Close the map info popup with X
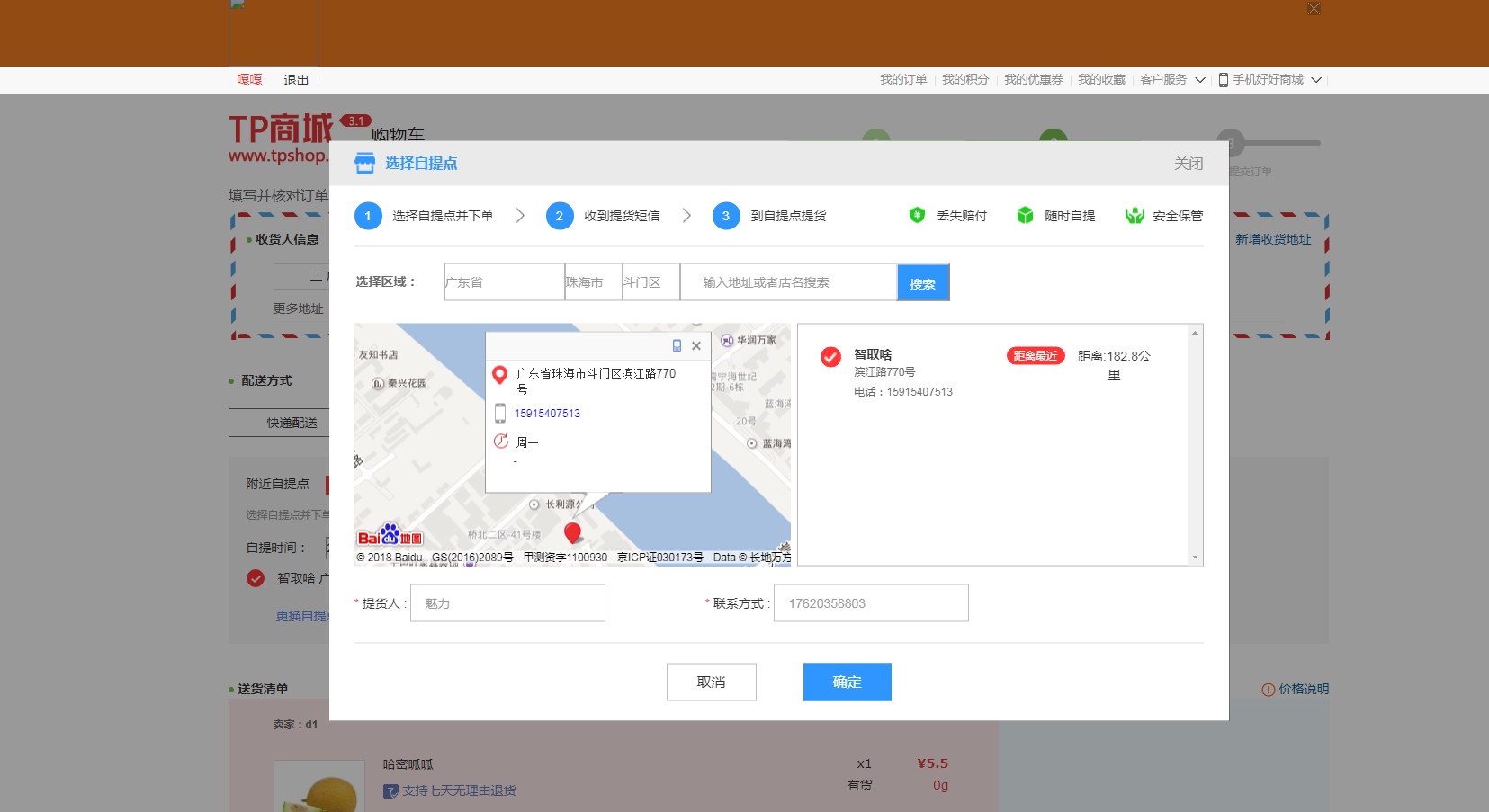Image resolution: width=1489 pixels, height=812 pixels. coord(696,345)
